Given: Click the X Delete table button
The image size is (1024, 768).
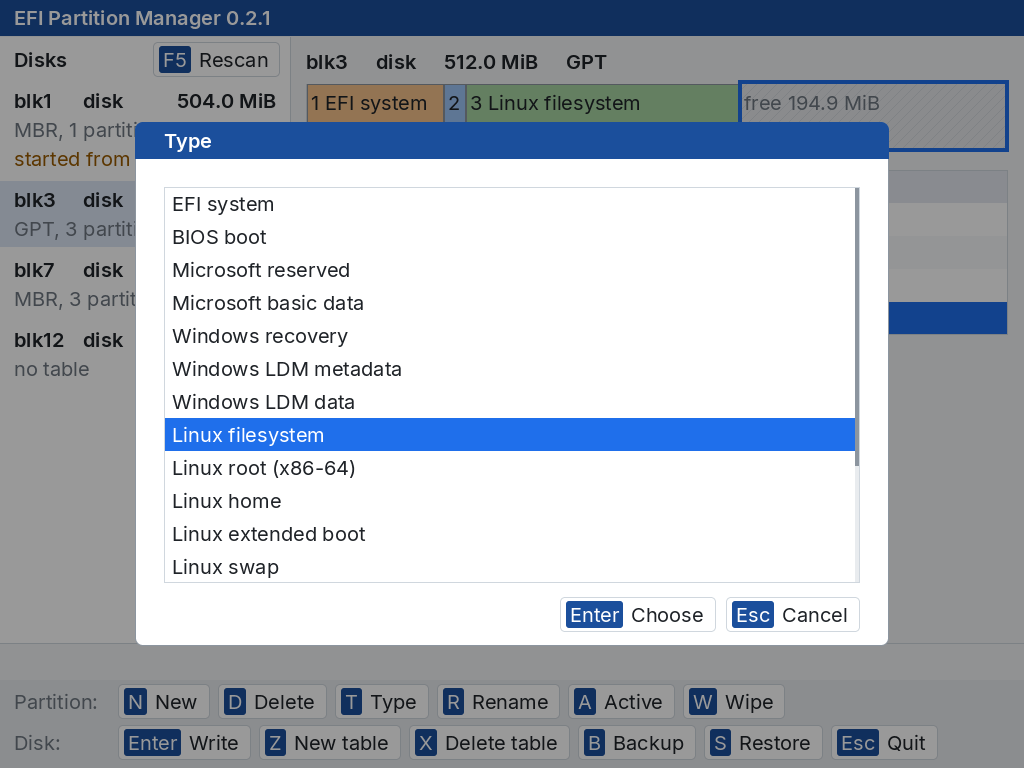Looking at the screenshot, I should (489, 743).
